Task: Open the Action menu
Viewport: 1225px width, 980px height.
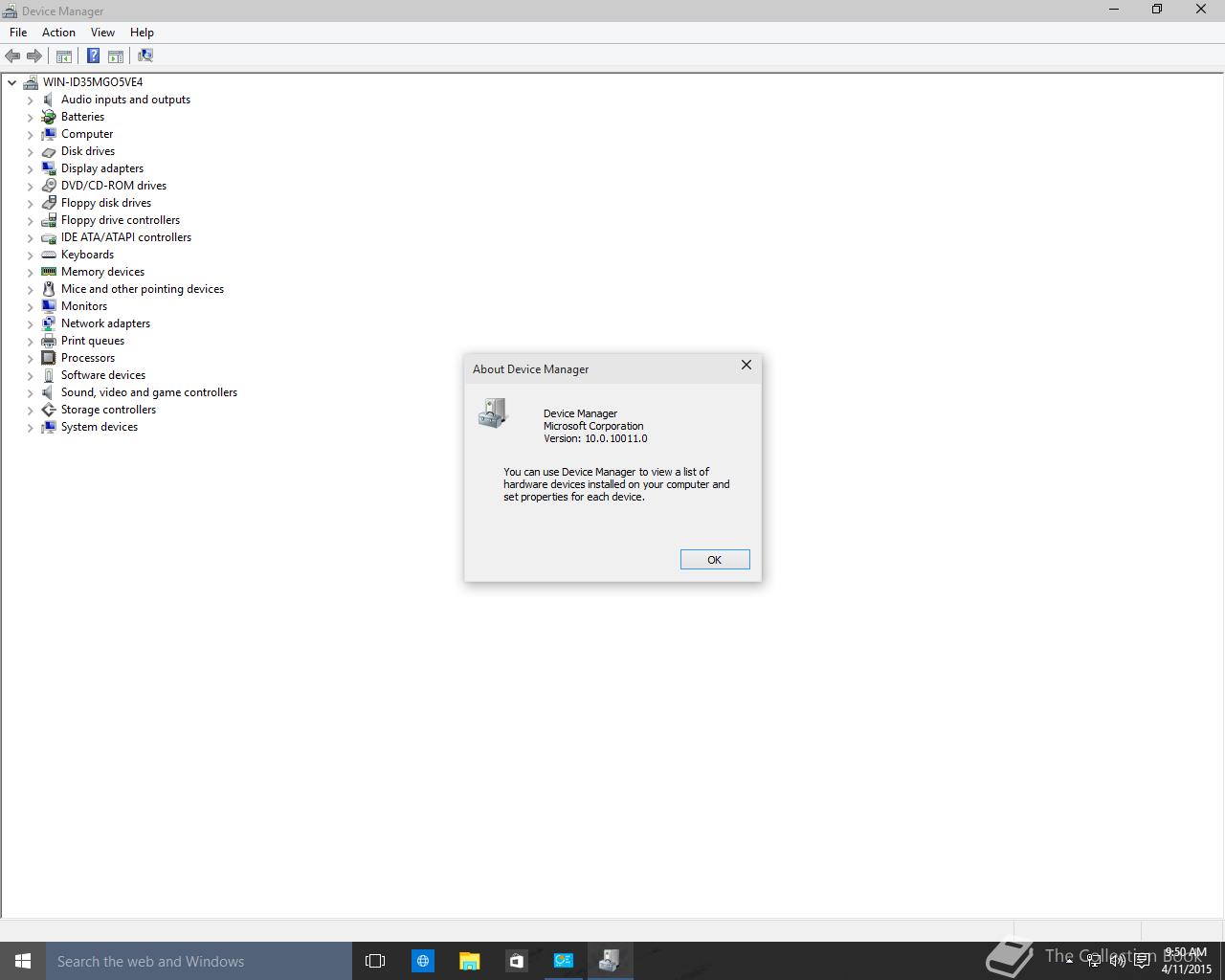Action: (58, 33)
